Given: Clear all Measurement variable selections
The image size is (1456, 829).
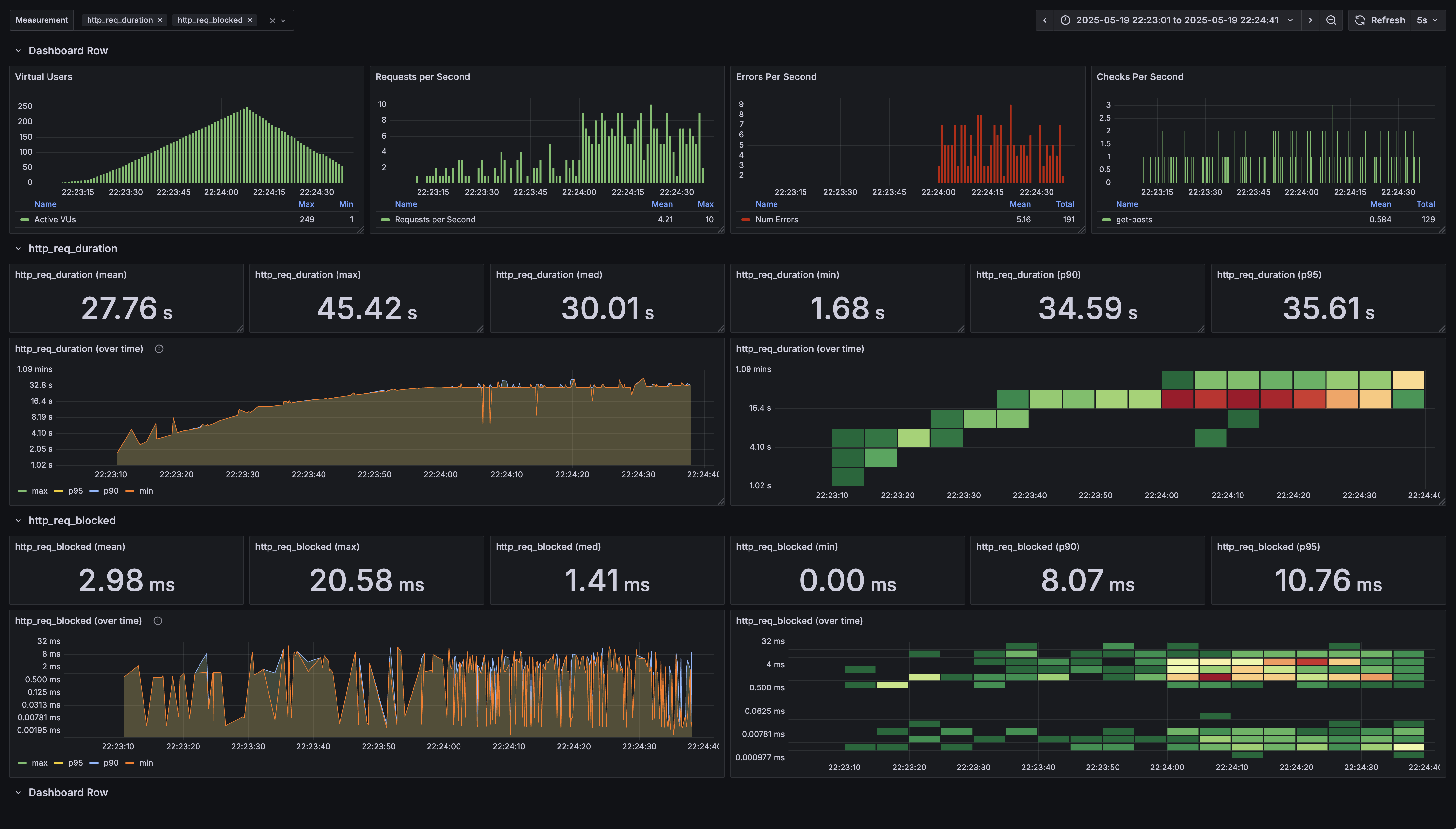Looking at the screenshot, I should point(272,20).
